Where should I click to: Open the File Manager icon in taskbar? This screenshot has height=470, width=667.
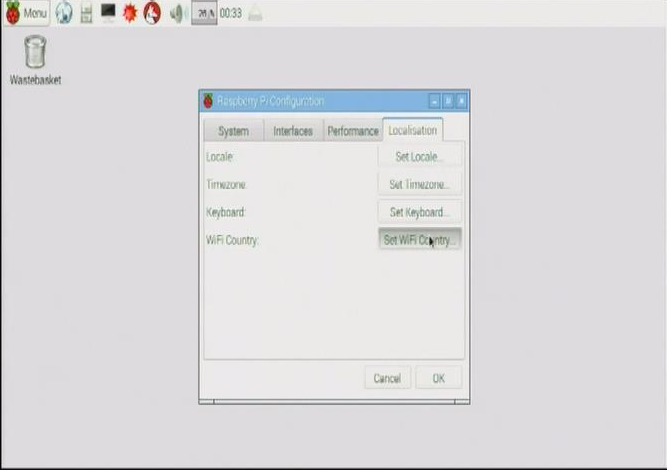coord(86,13)
